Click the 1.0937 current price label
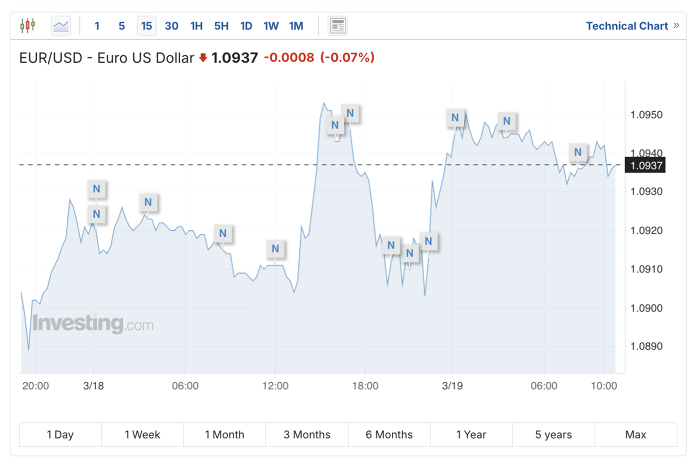Image resolution: width=700 pixels, height=473 pixels. pyautogui.click(x=646, y=166)
